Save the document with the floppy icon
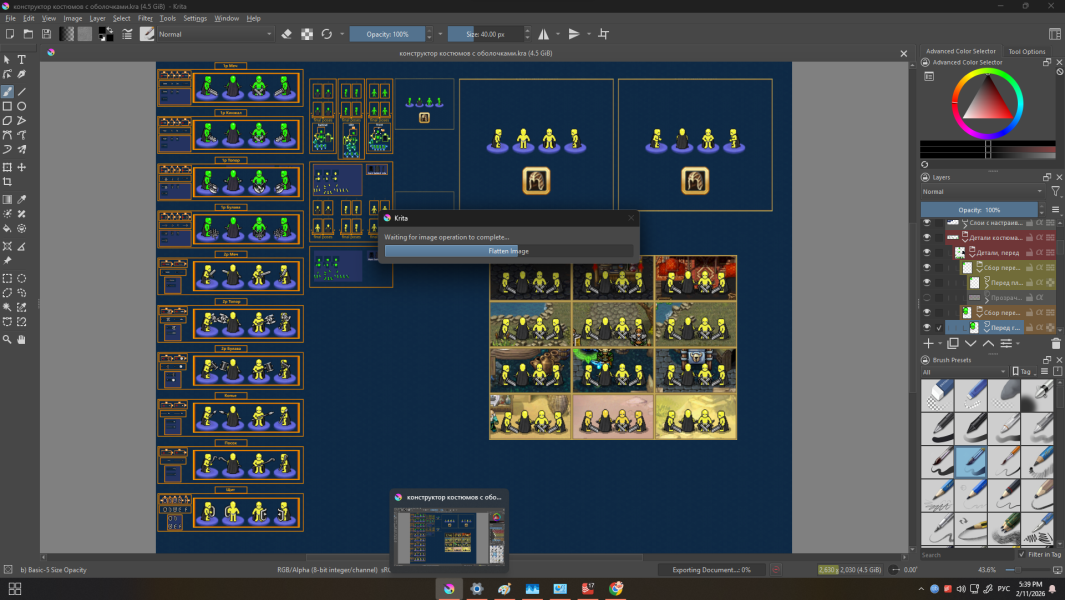This screenshot has height=600, width=1065. (x=46, y=34)
